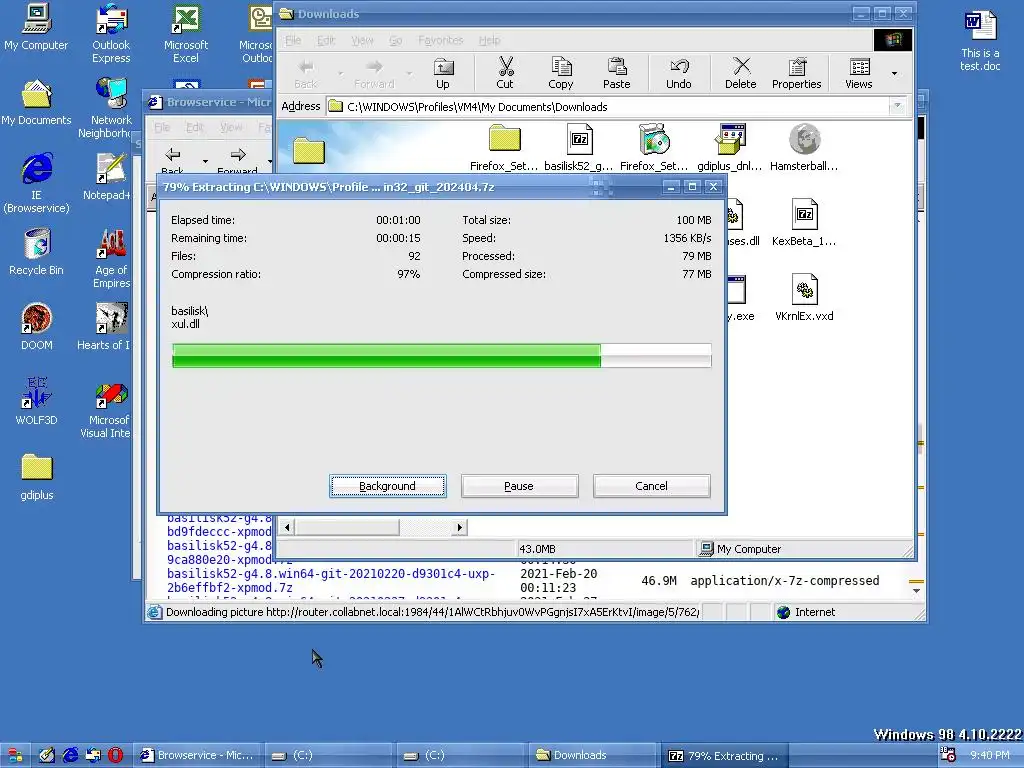Image resolution: width=1024 pixels, height=768 pixels.
Task: Click basilisk52-g4.8.win64-git-20210220 download link
Action: [330, 581]
